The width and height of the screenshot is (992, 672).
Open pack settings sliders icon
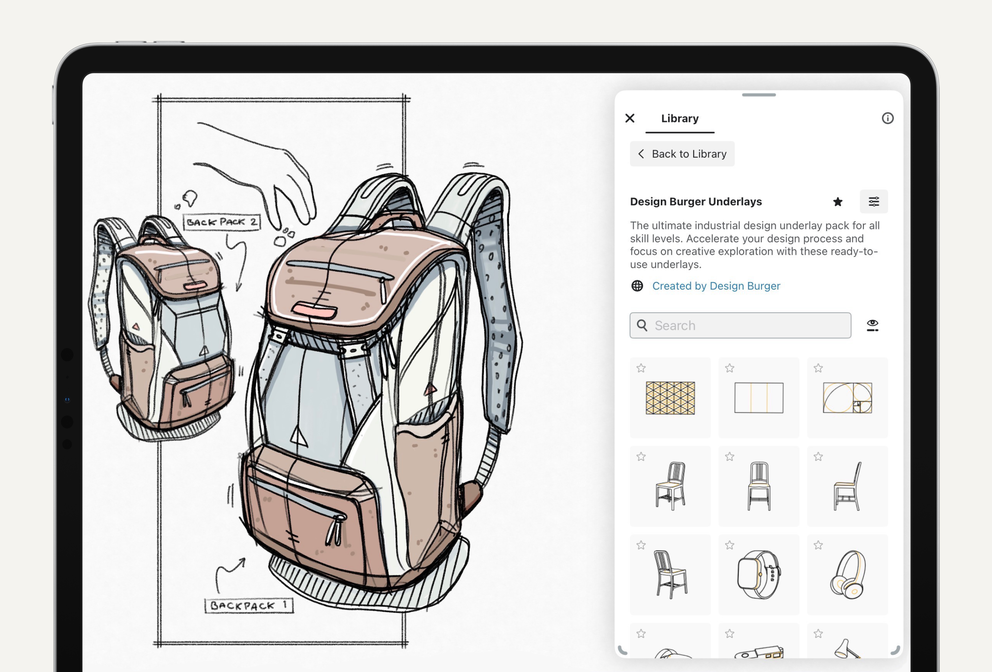[x=873, y=202]
